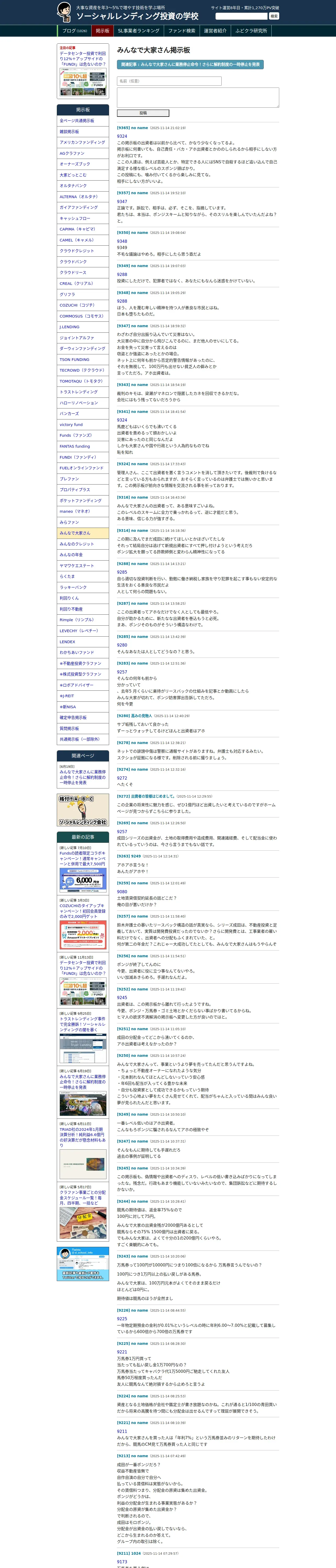Click the 検索 search button
Screen dimensions: 336x1568
[x=274, y=16]
